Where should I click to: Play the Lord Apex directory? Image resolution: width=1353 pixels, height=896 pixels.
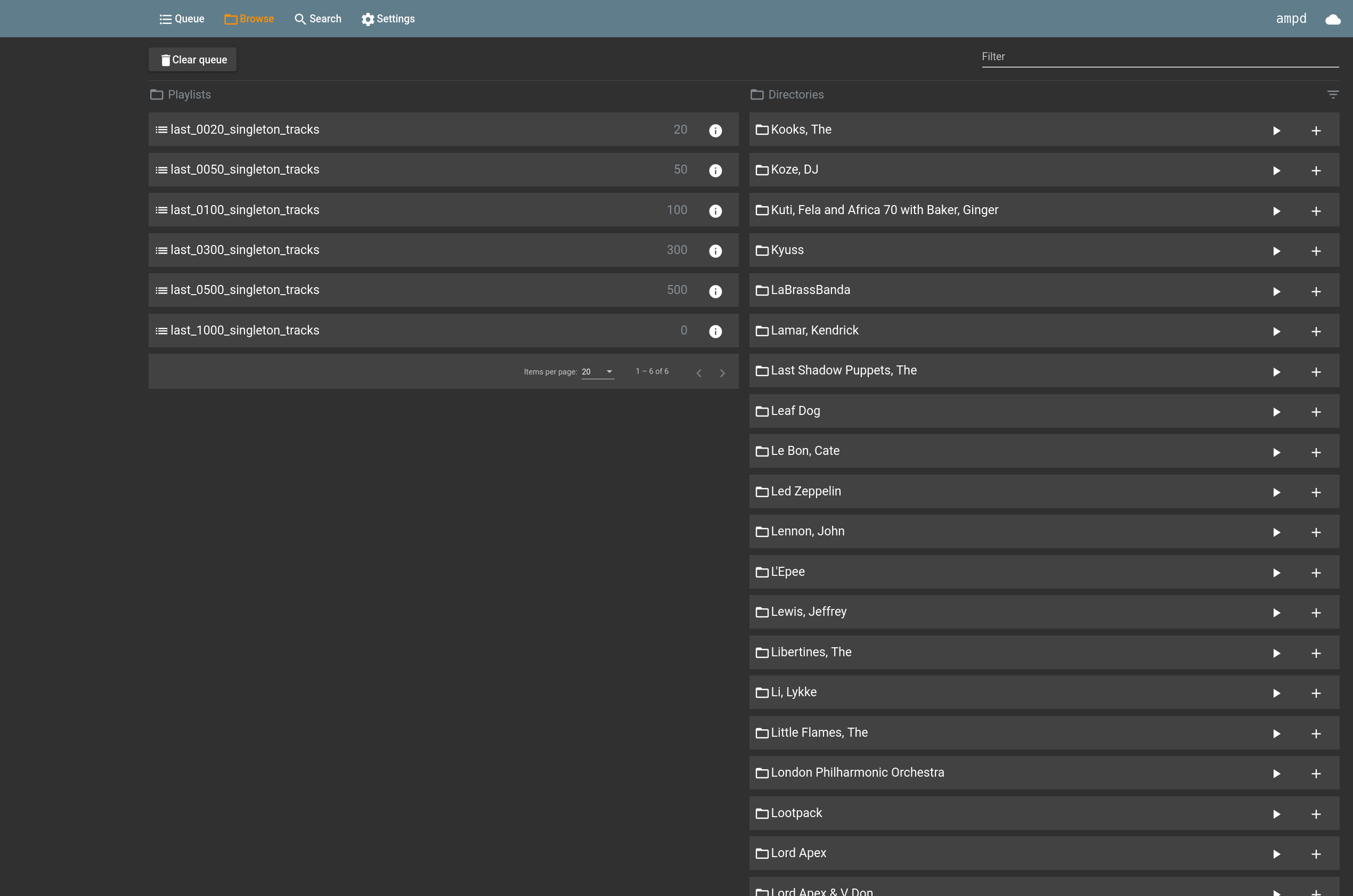(1276, 854)
